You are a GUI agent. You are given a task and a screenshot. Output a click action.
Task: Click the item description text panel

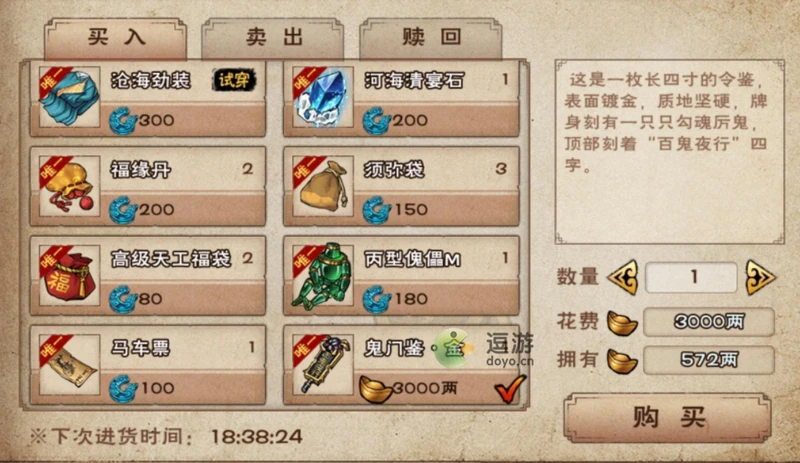(x=669, y=152)
